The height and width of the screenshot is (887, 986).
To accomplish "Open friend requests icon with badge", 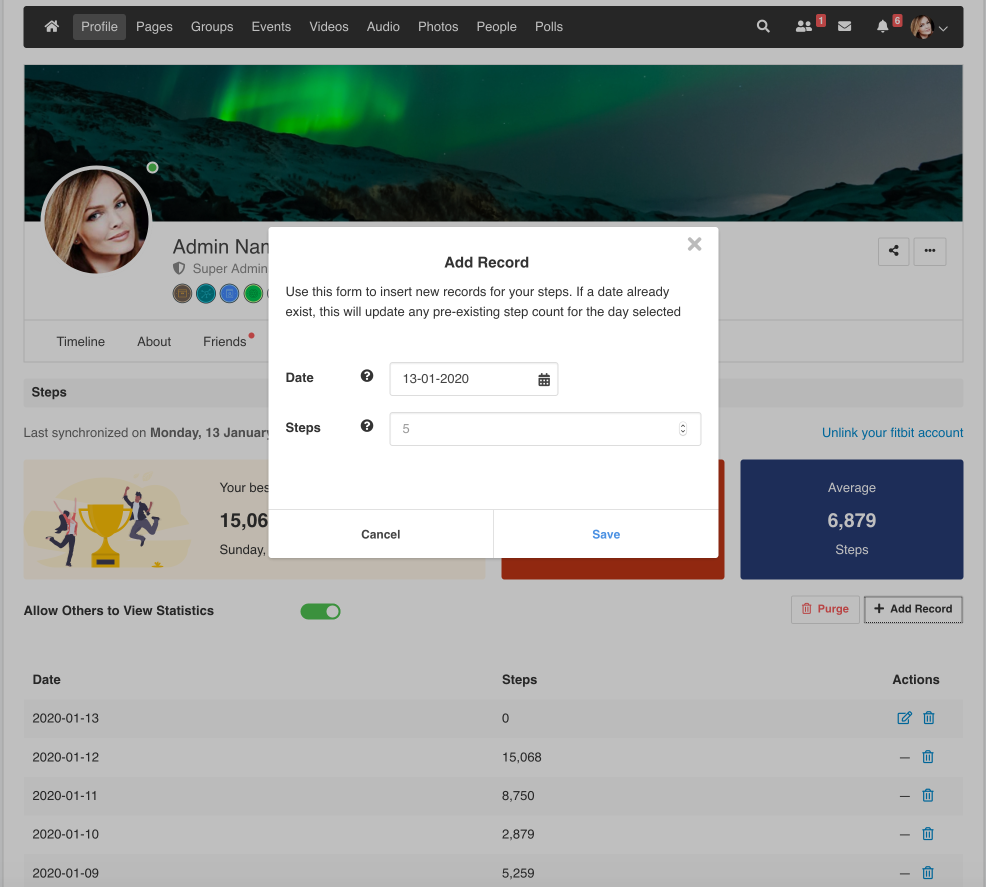I will [x=804, y=27].
